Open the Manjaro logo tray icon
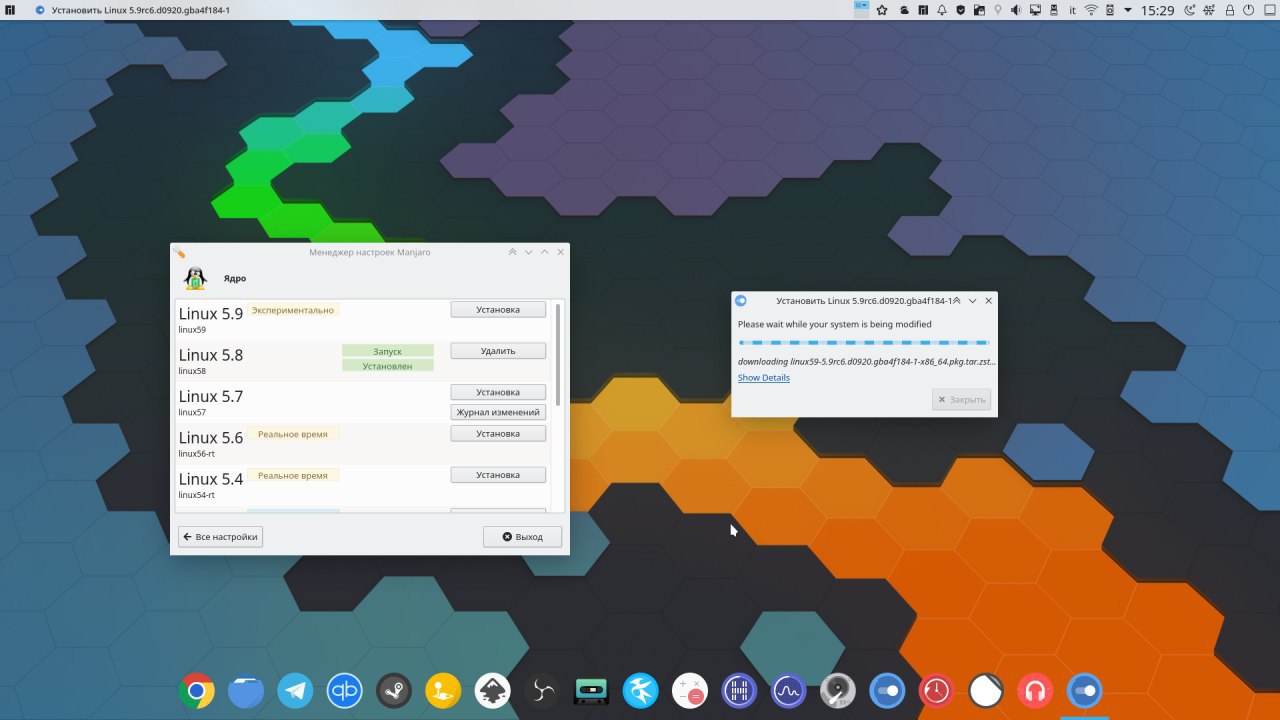This screenshot has width=1280, height=720. [923, 10]
